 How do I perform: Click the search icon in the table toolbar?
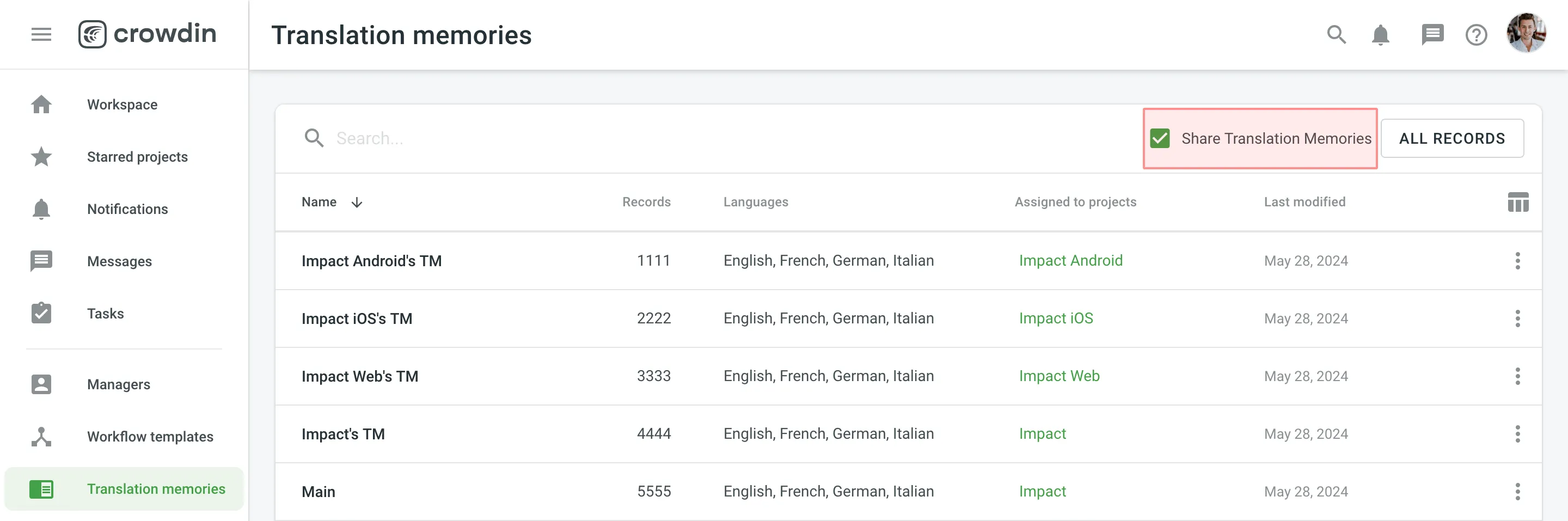coord(314,138)
